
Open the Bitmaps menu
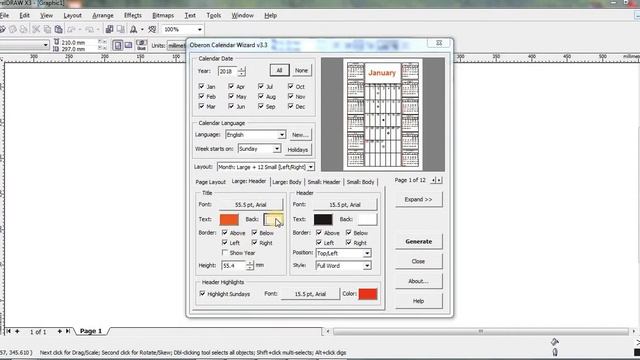163,16
